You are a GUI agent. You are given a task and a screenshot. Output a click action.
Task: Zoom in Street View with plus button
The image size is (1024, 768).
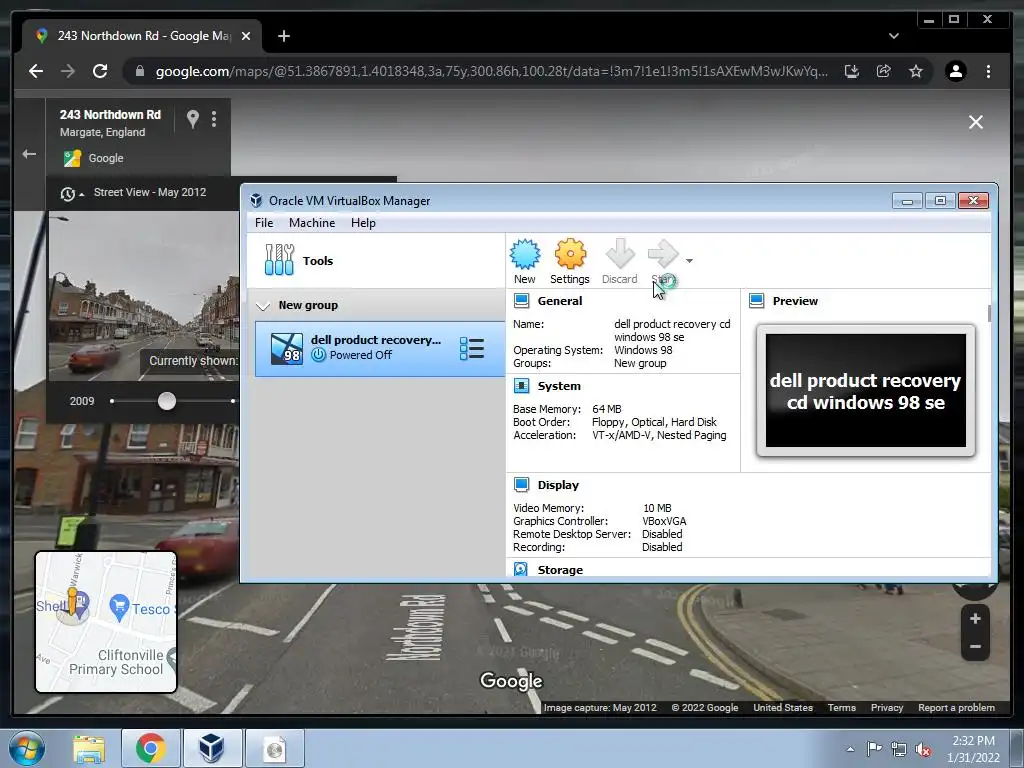975,618
